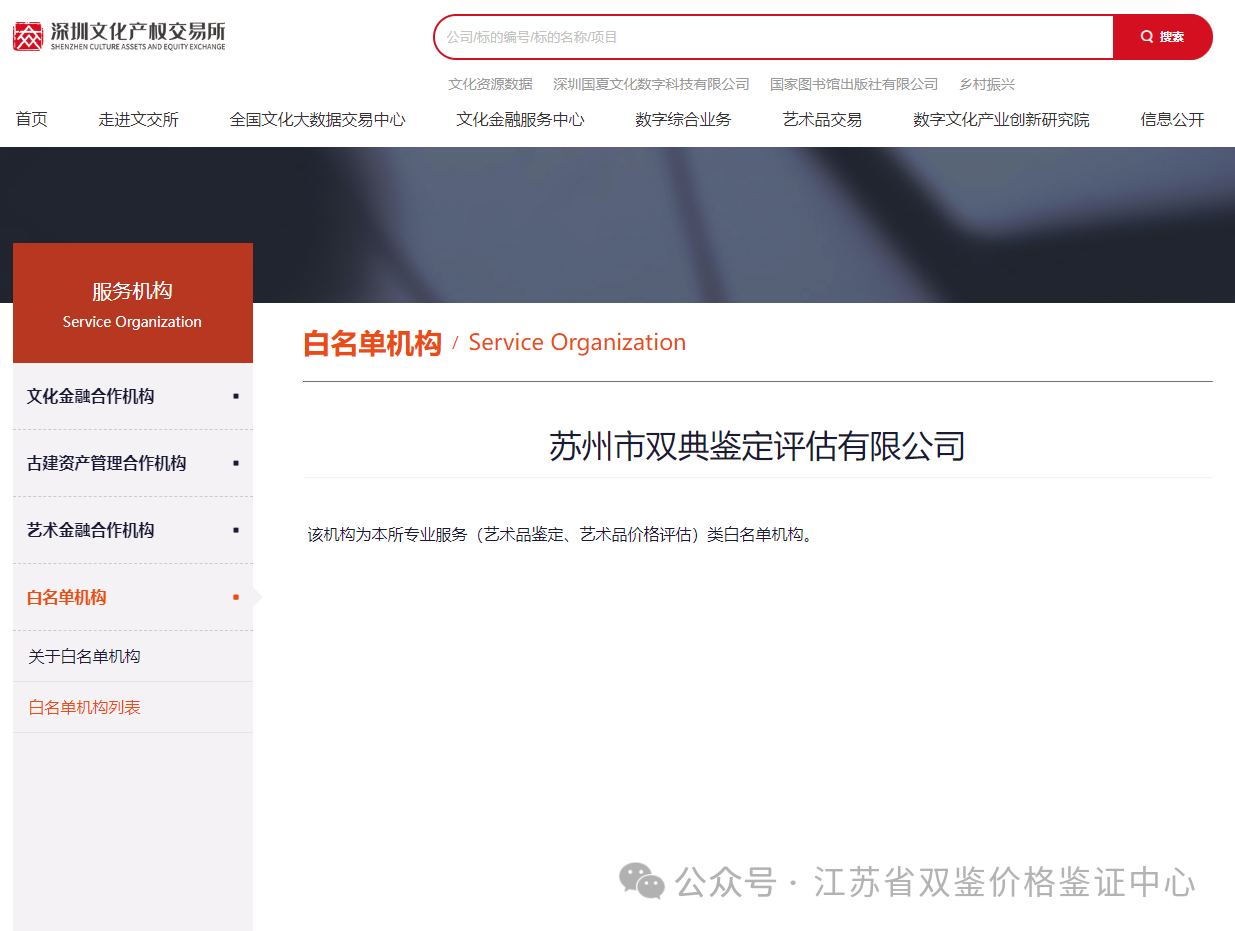Go to 首页 in the navigation bar
Viewport: 1235px width, 931px height.
(x=32, y=120)
